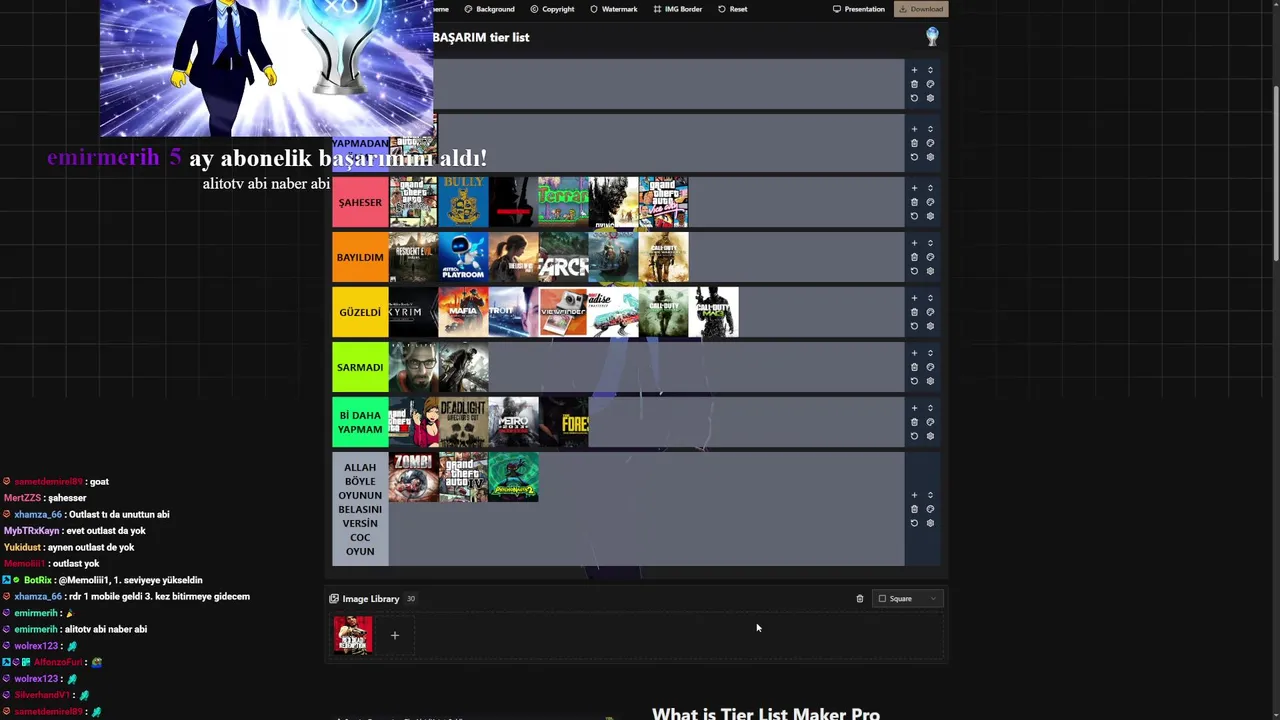The height and width of the screenshot is (720, 1280).
Task: Open settings gear for the GÜZELDİ row
Action: (x=930, y=326)
